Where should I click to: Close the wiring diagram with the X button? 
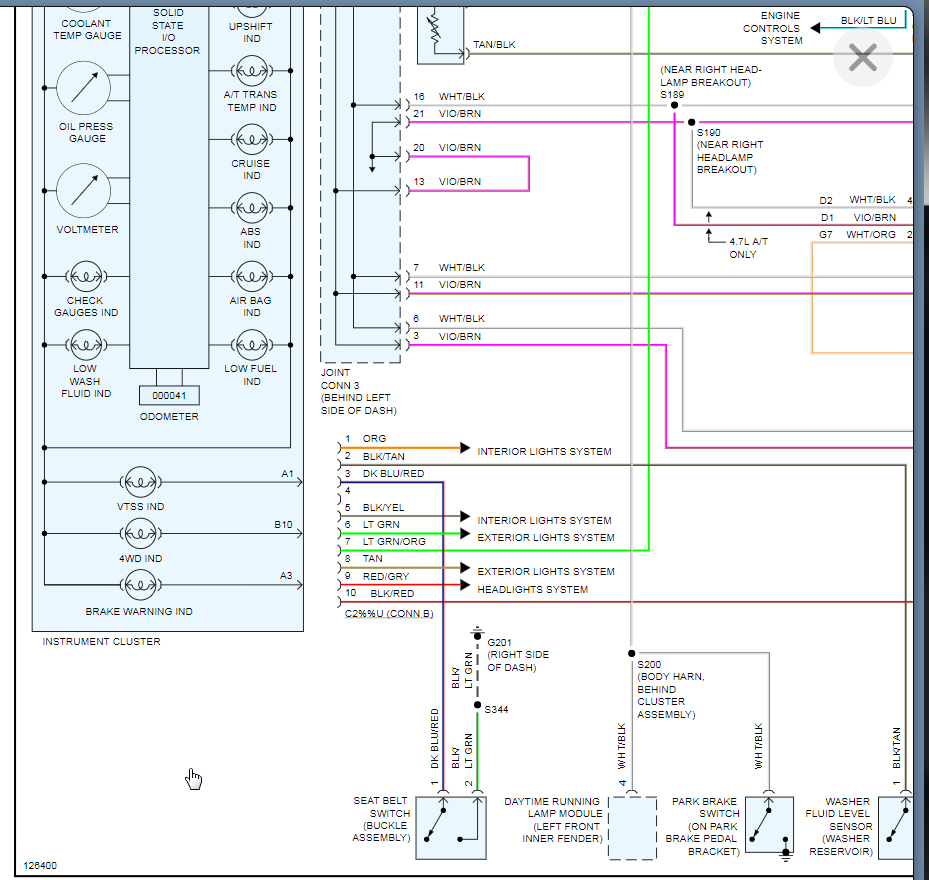pos(862,58)
